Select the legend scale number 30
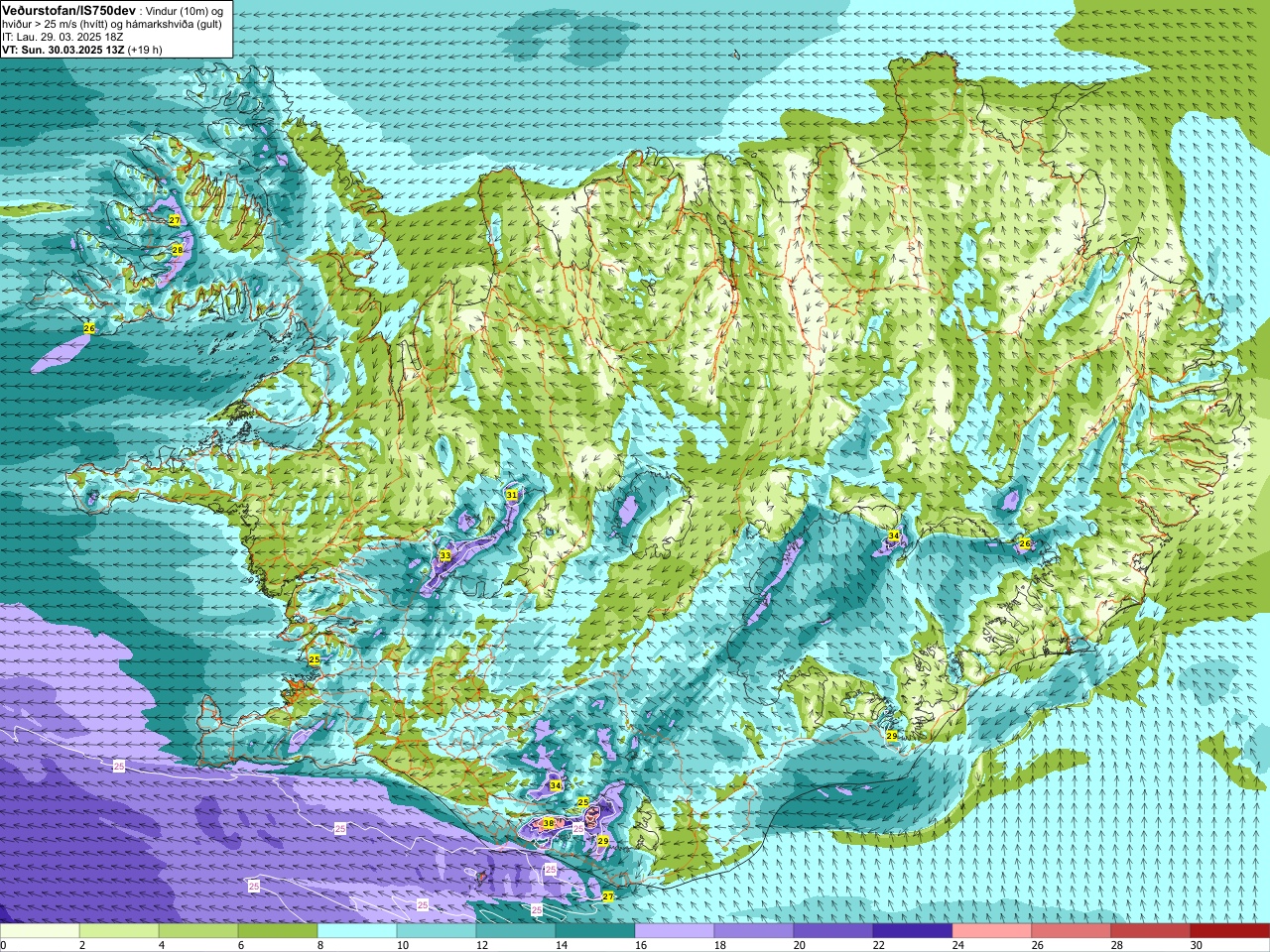The image size is (1270, 952). tap(1197, 945)
